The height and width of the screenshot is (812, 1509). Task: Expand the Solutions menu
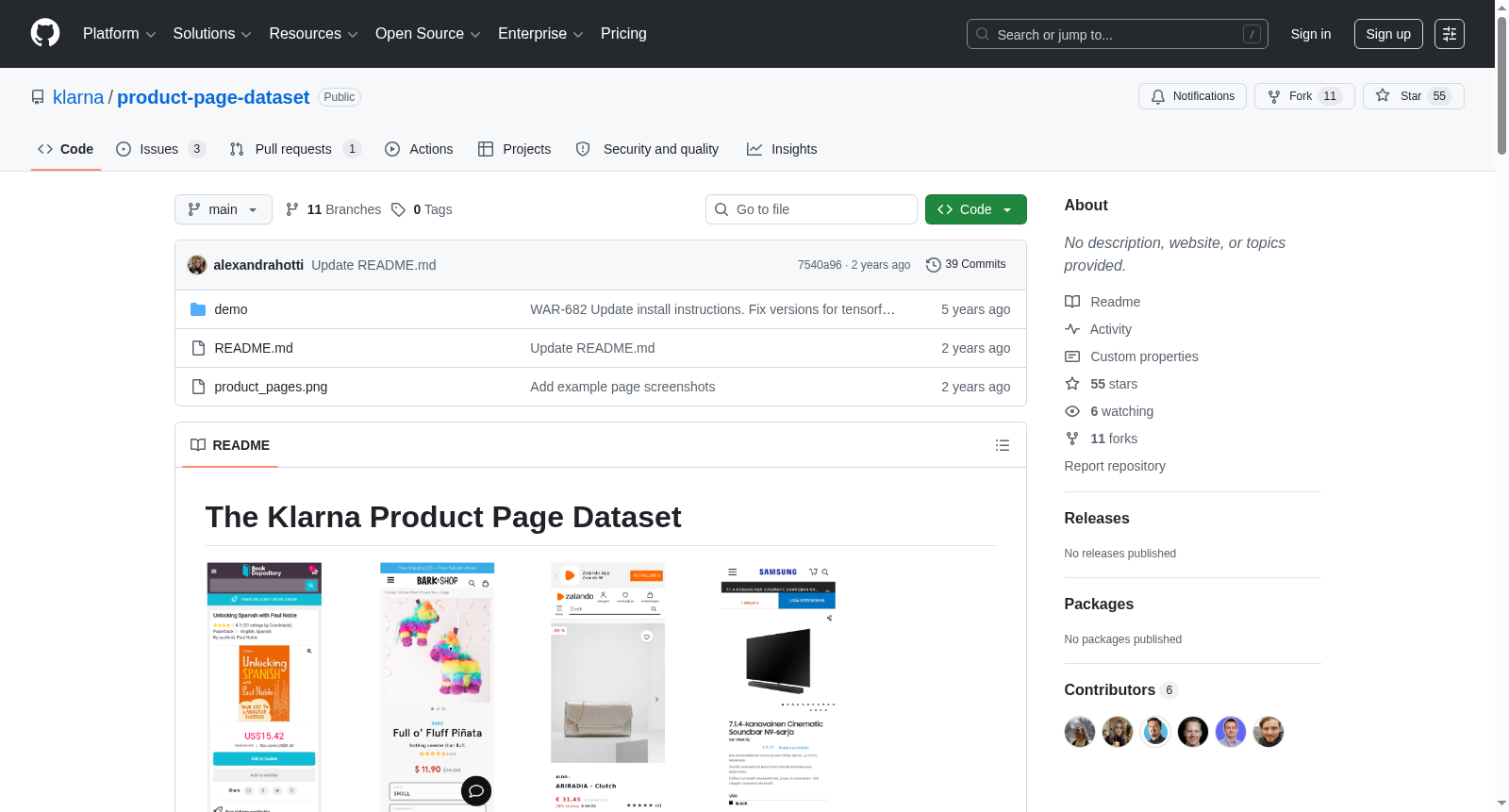(212, 34)
